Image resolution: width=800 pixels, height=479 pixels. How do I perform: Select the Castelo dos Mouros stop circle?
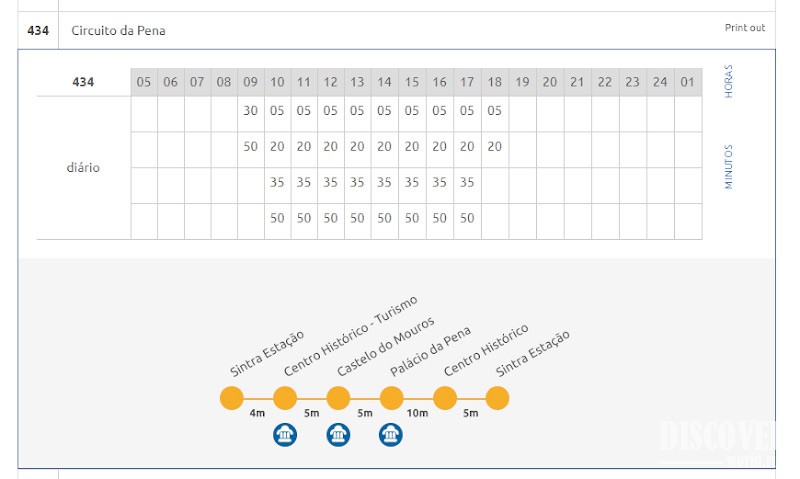pos(338,398)
